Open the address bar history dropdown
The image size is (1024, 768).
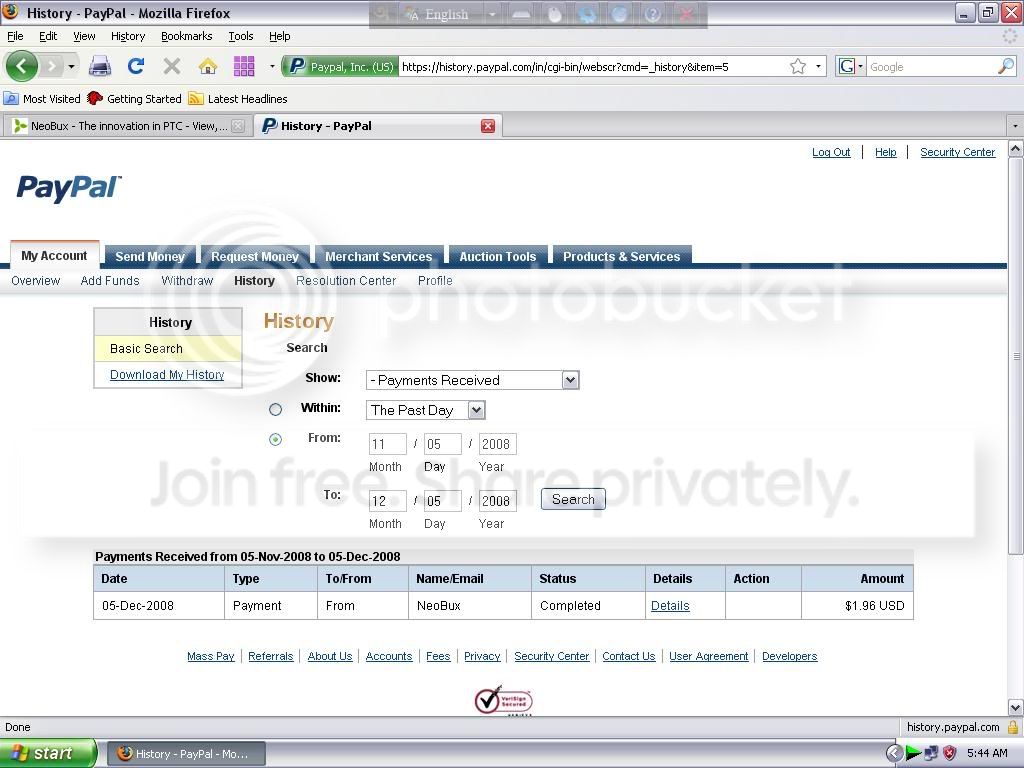tap(818, 67)
